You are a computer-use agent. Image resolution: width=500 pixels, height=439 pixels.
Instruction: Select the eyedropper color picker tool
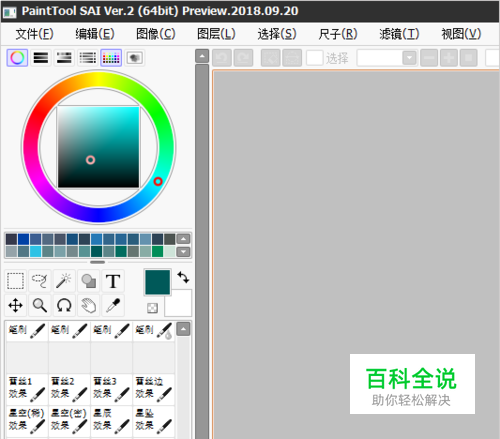coord(113,305)
